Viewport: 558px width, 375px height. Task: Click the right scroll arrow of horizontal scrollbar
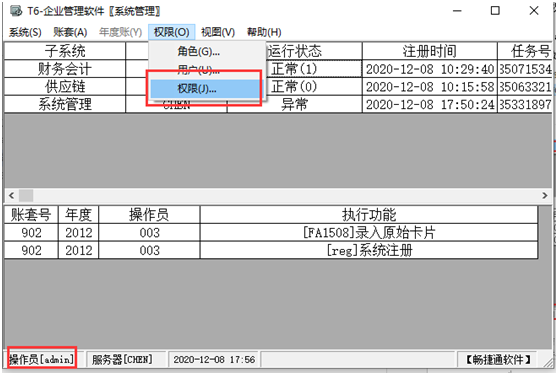544,195
